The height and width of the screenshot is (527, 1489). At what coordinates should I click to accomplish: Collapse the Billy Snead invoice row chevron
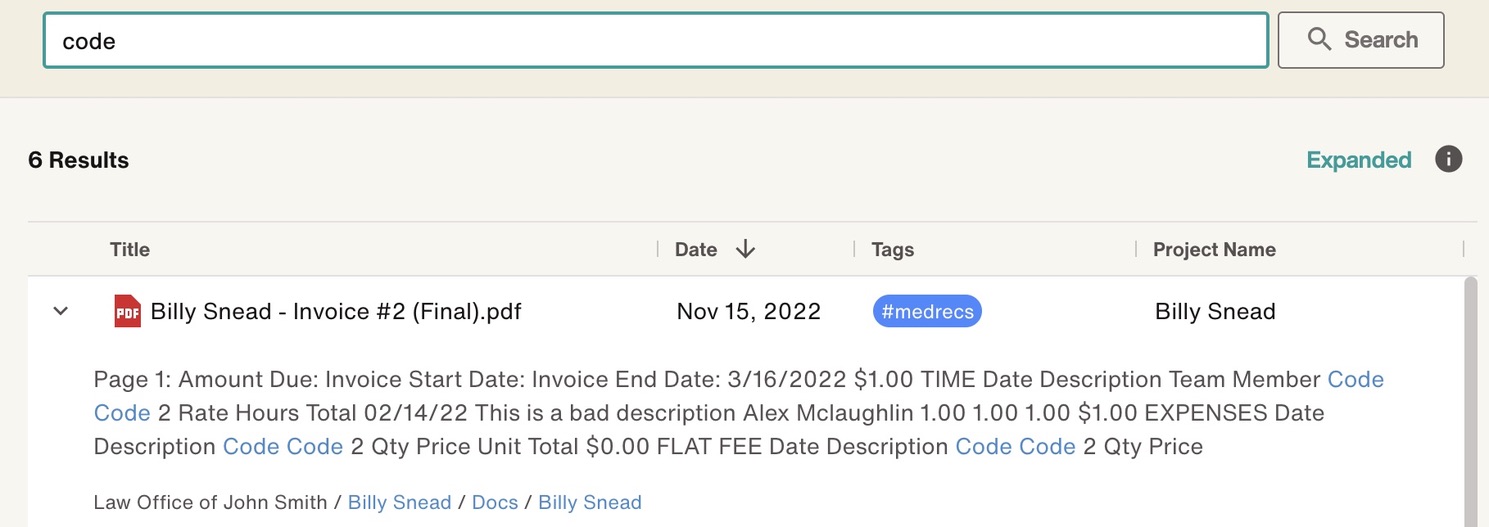(61, 311)
